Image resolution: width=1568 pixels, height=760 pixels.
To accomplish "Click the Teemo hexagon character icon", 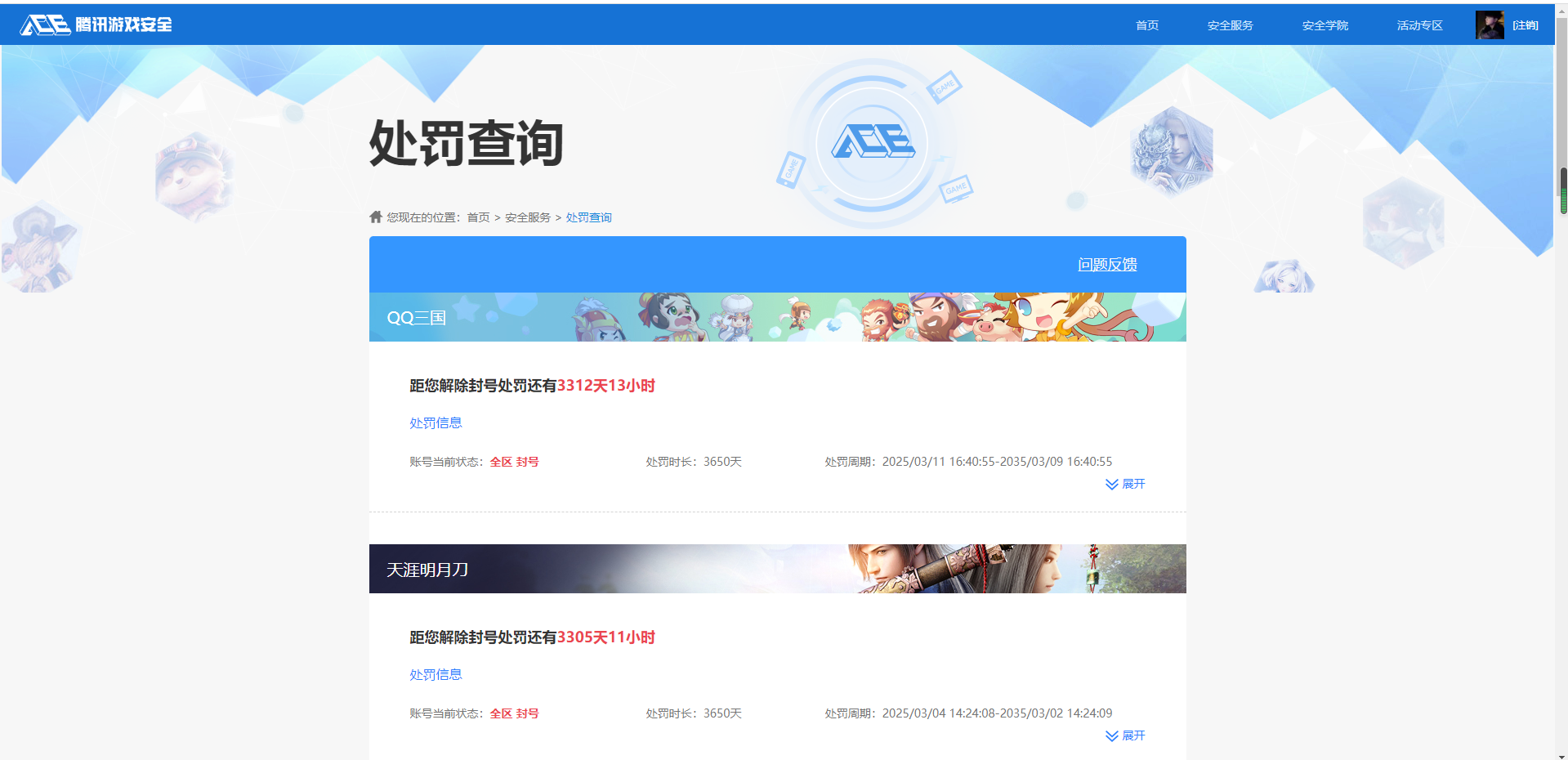I will click(194, 176).
